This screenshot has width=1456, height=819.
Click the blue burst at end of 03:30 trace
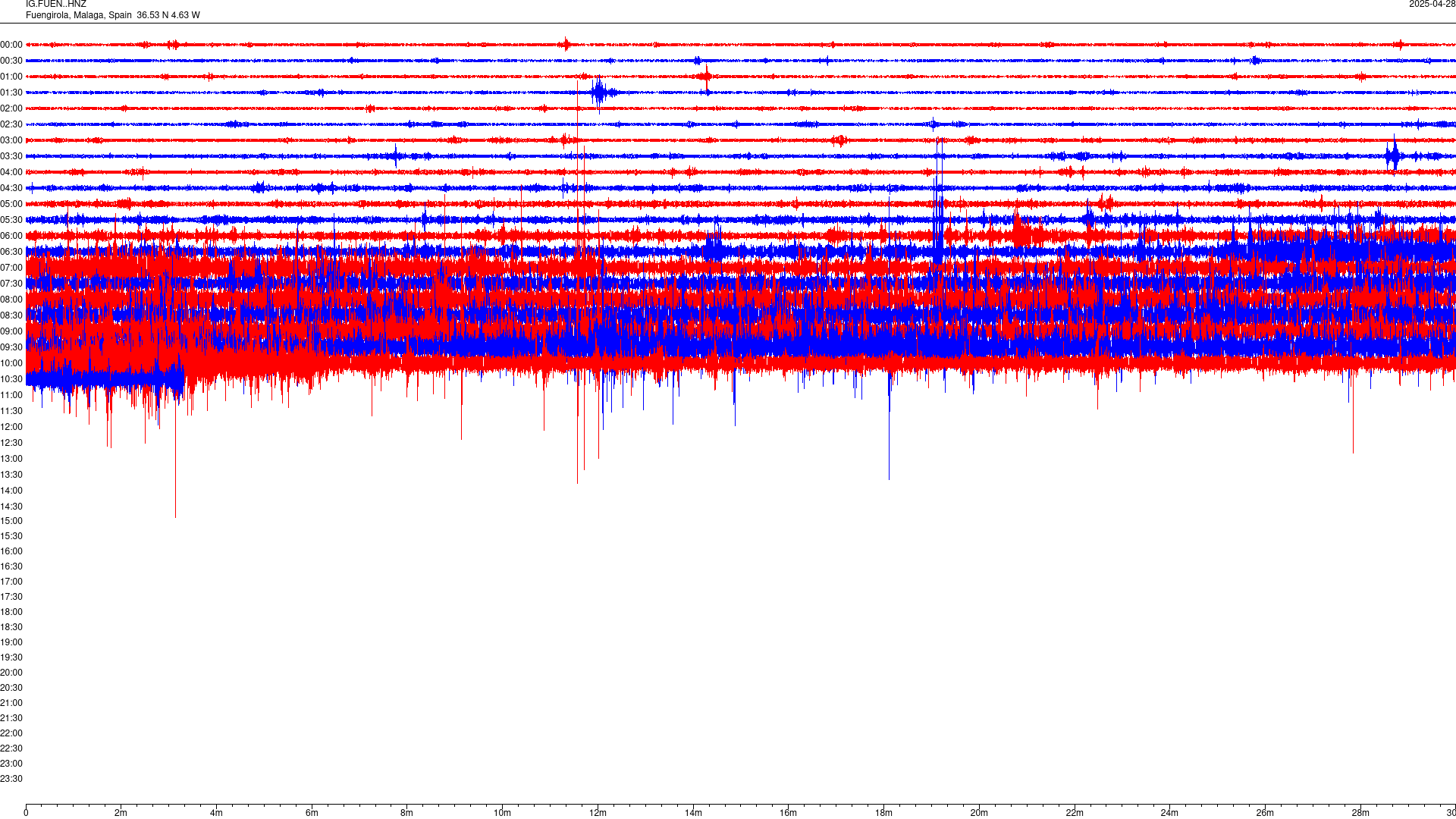1395,155
